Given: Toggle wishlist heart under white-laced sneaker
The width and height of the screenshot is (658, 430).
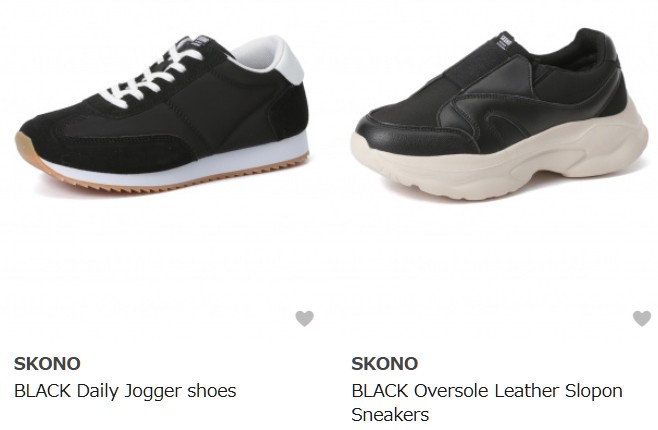Looking at the screenshot, I should click(x=304, y=318).
